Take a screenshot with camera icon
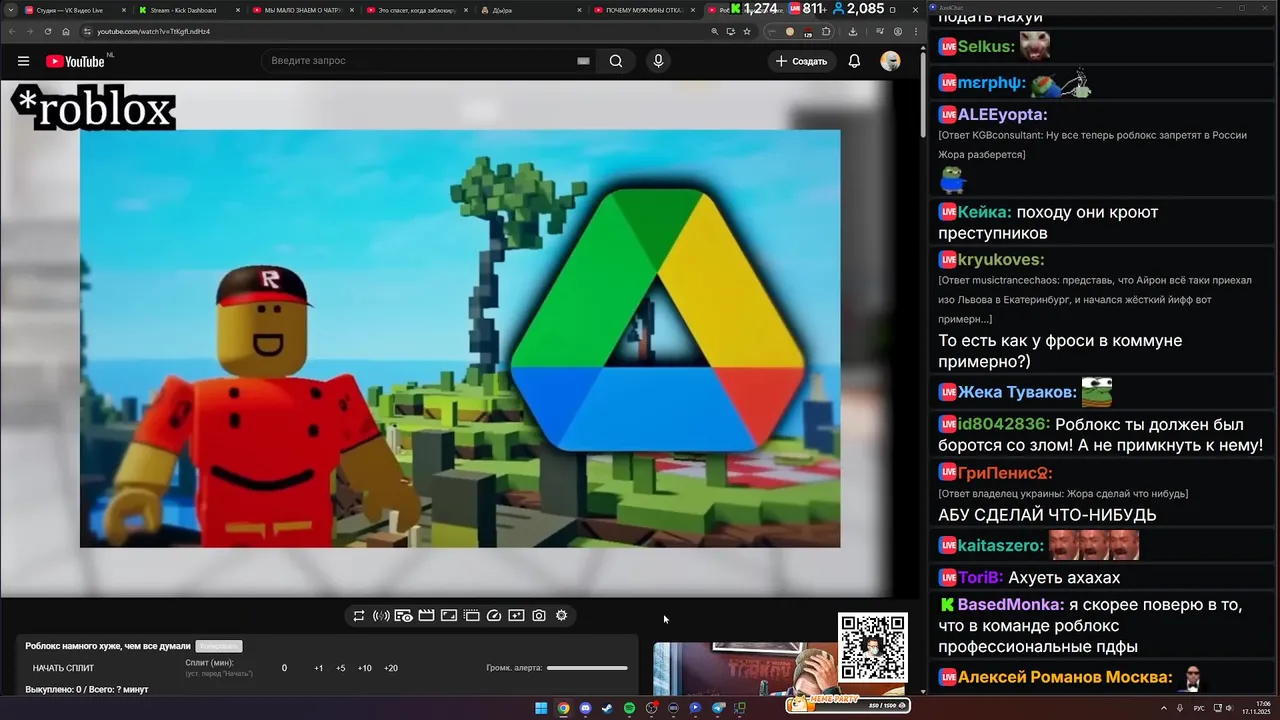Image resolution: width=1280 pixels, height=720 pixels. [539, 616]
